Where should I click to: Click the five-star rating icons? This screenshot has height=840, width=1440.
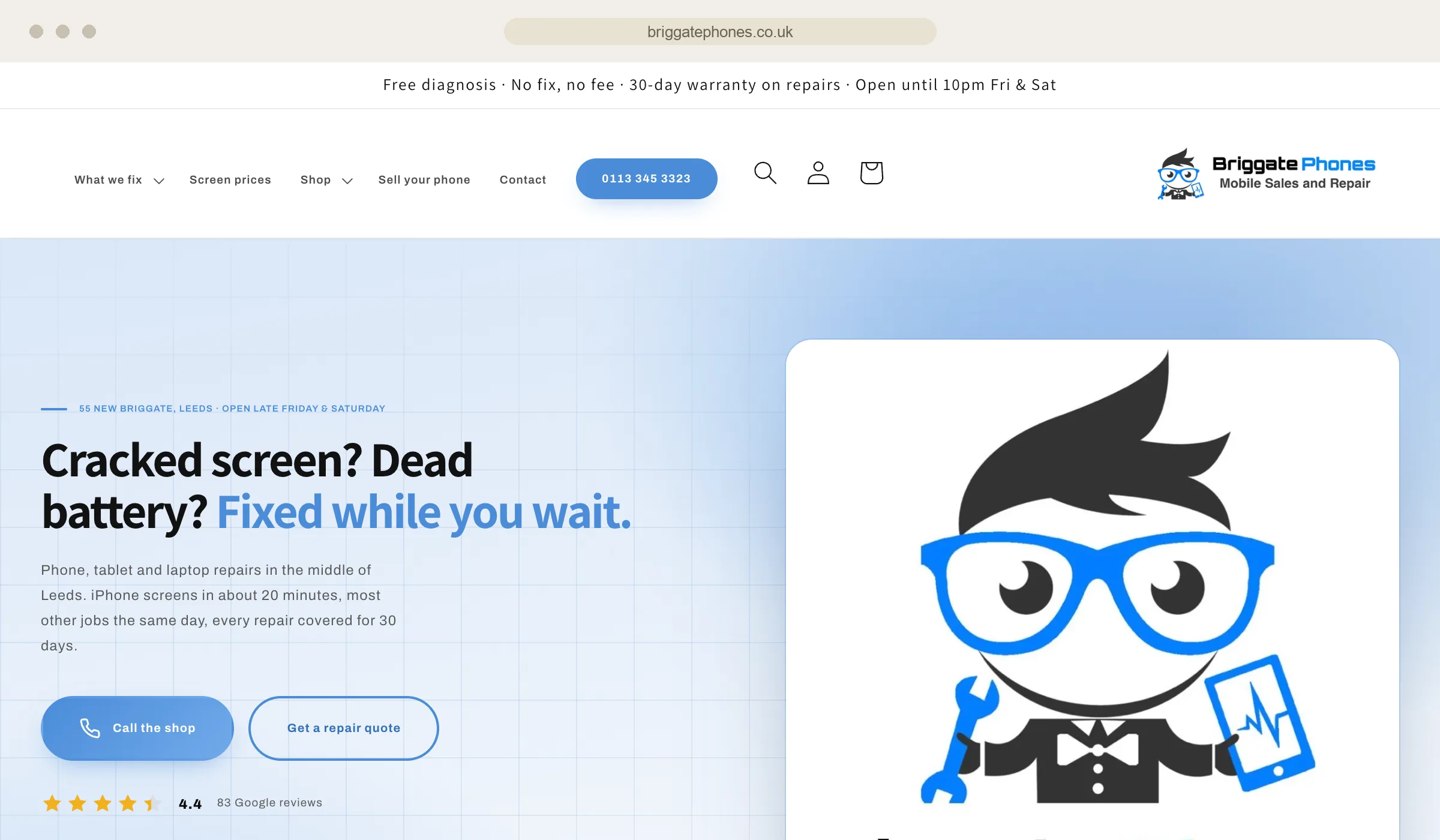click(102, 803)
